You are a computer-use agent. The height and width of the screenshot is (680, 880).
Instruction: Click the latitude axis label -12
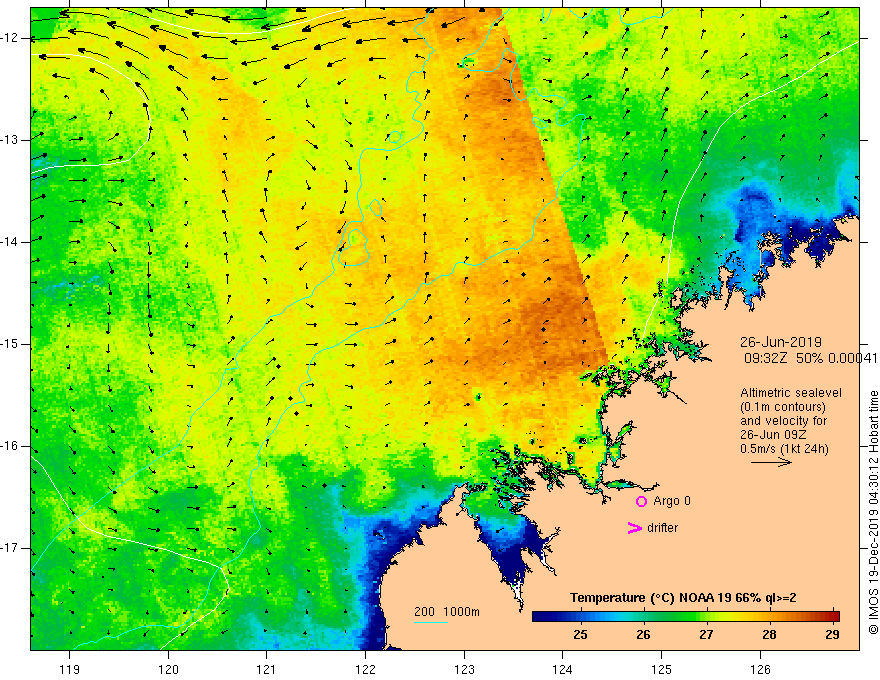point(11,38)
